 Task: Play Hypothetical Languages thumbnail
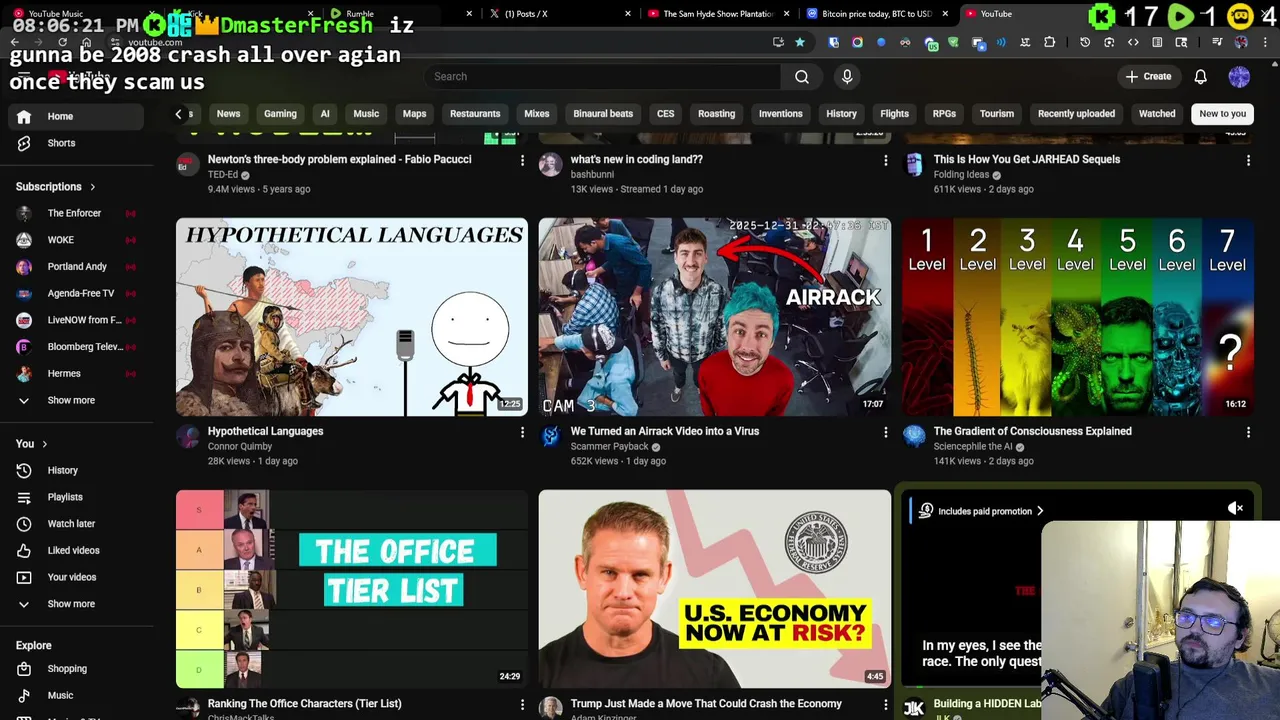(352, 317)
